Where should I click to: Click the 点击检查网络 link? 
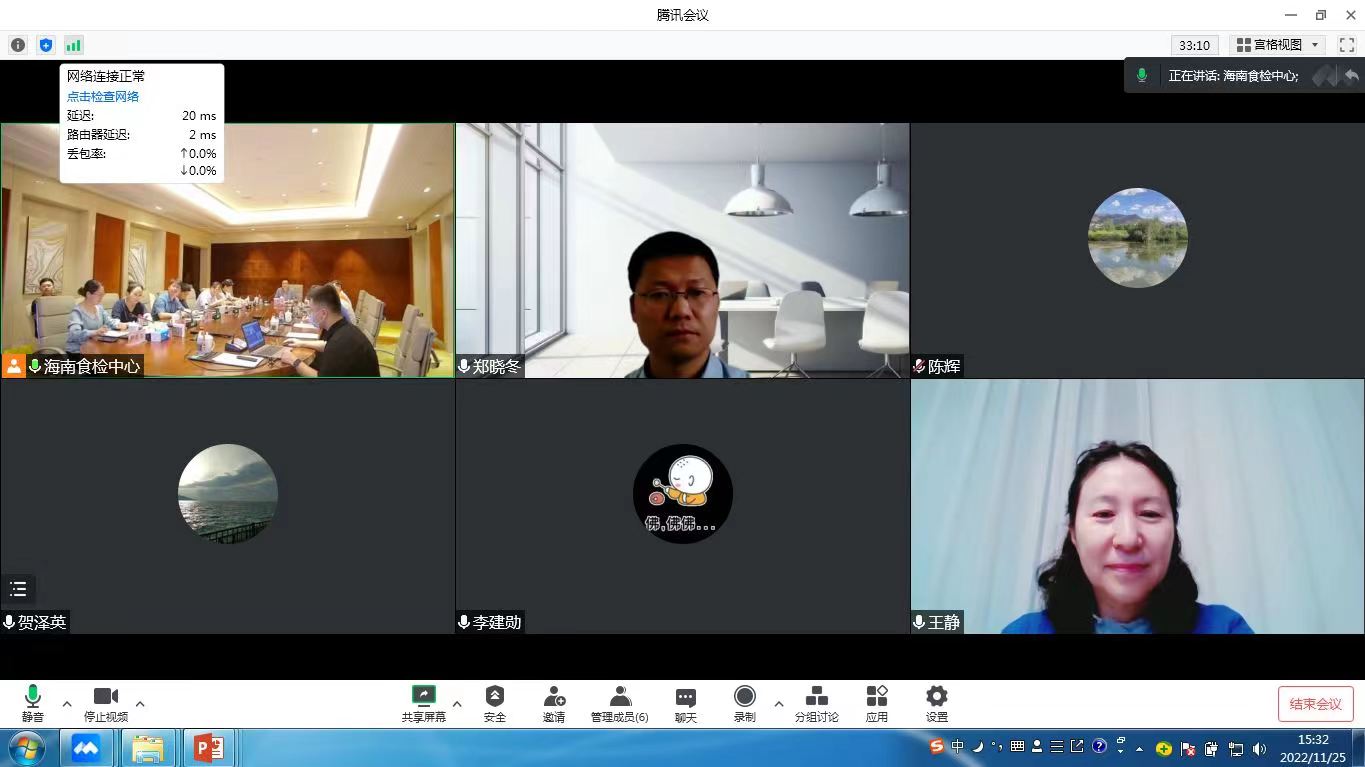103,96
